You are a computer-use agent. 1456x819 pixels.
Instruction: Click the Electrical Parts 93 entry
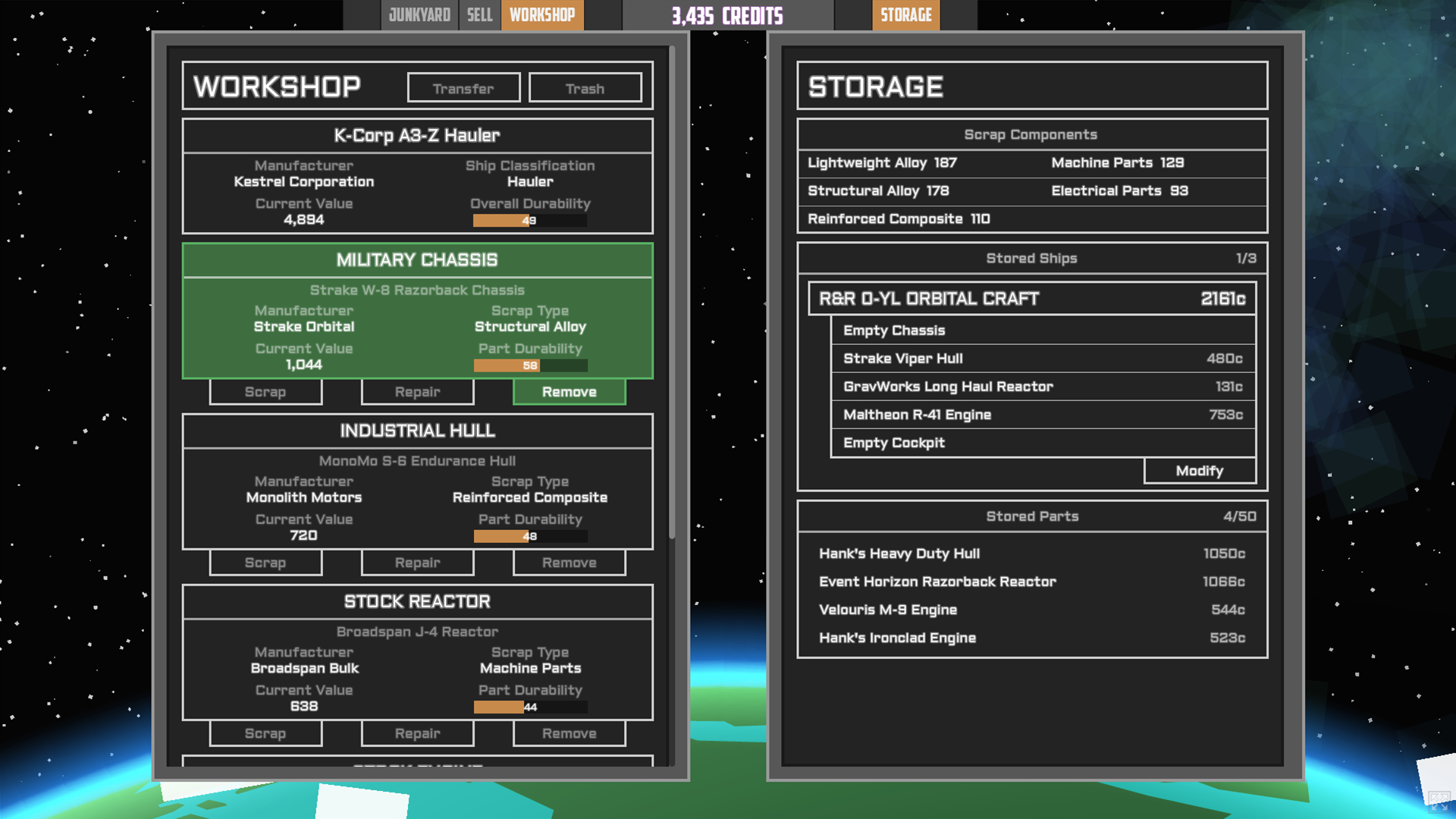pos(1120,191)
